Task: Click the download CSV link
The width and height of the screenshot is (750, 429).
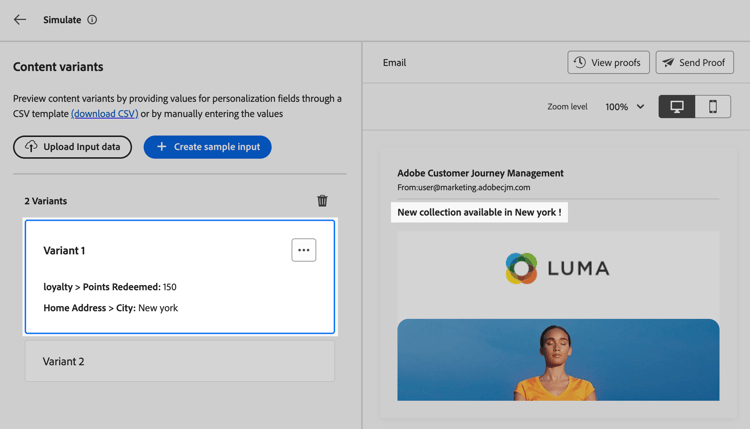Action: [105, 114]
